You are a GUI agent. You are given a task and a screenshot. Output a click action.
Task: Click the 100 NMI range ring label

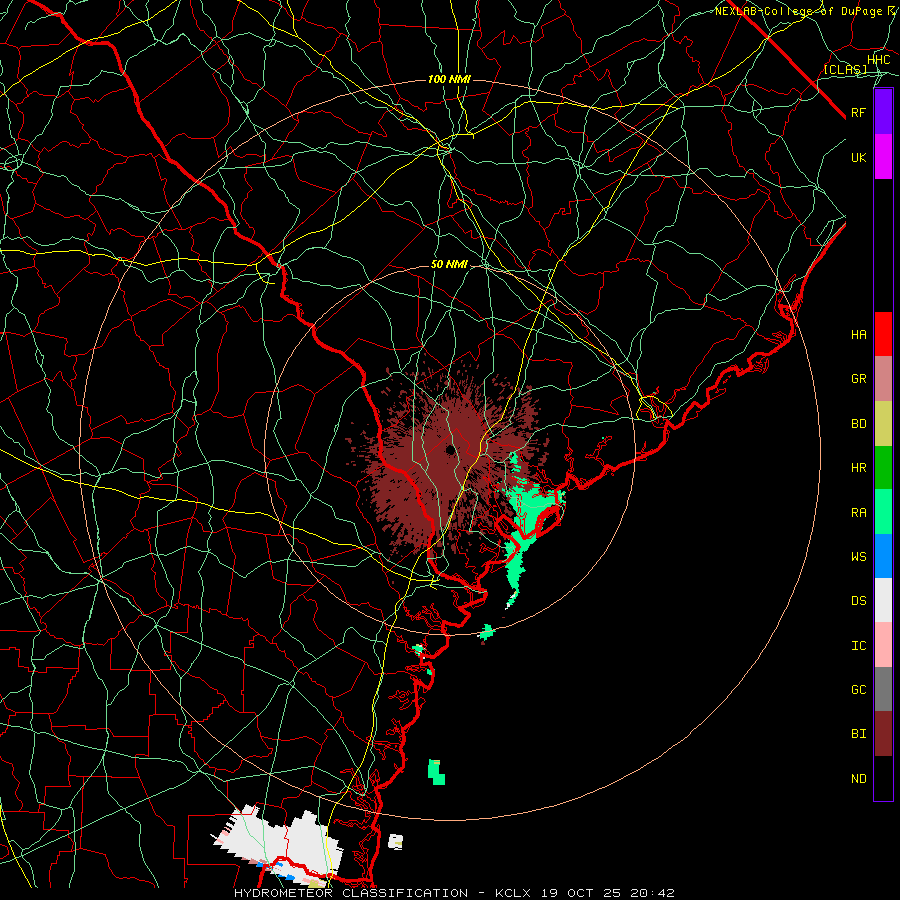pos(449,79)
